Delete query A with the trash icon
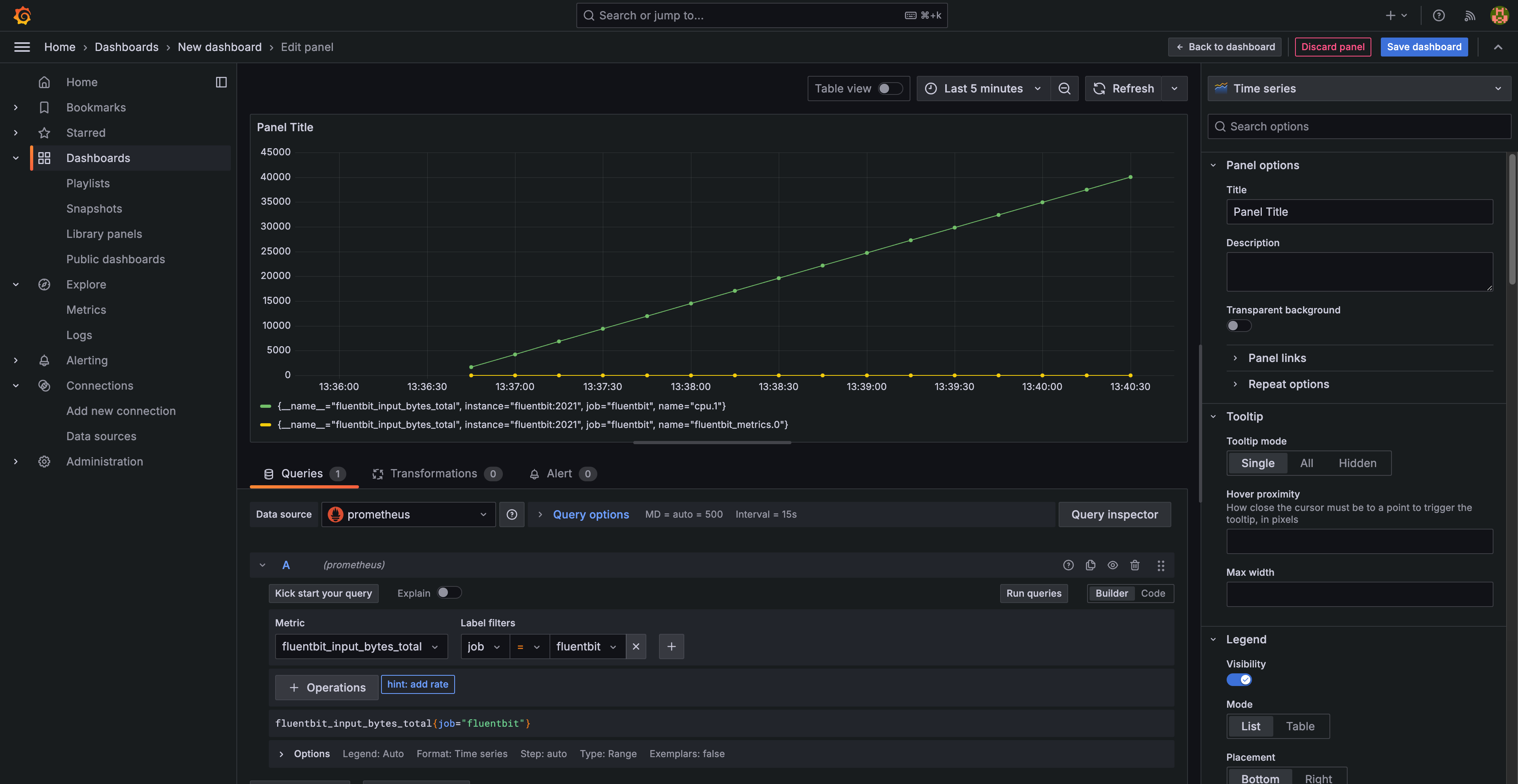This screenshot has height=784, width=1518. point(1135,565)
